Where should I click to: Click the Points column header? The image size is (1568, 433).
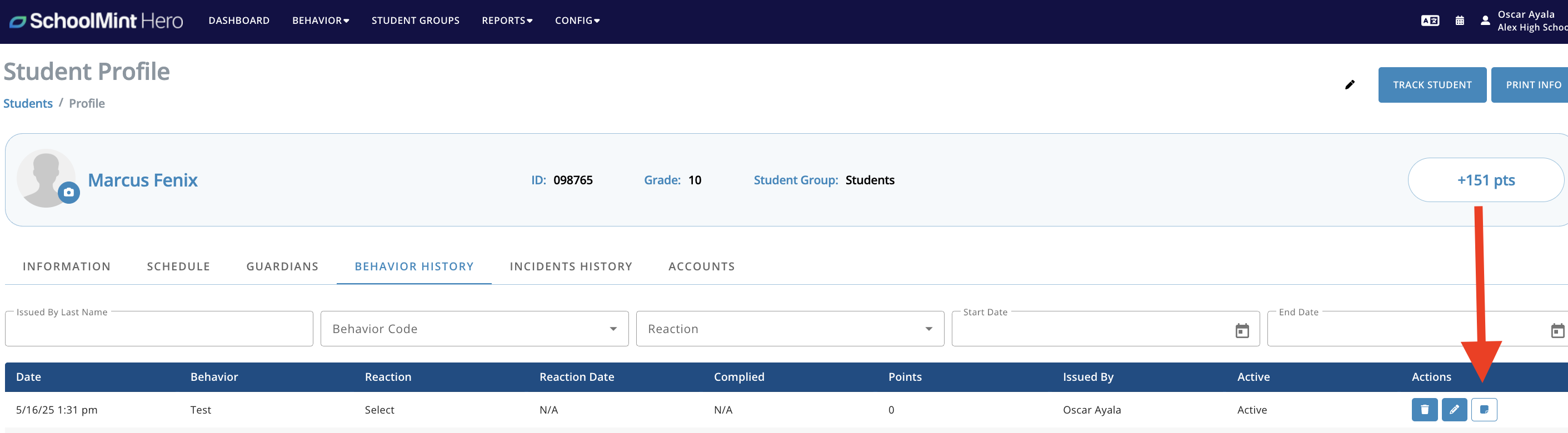coord(905,377)
